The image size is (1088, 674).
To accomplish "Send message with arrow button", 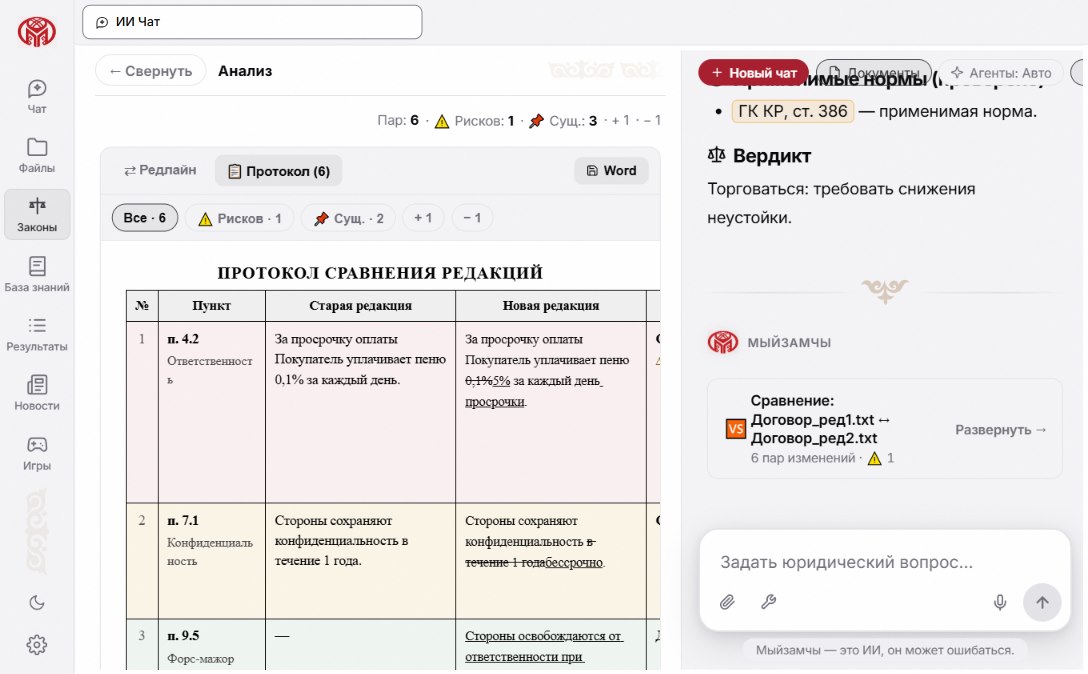I will [x=1042, y=603].
